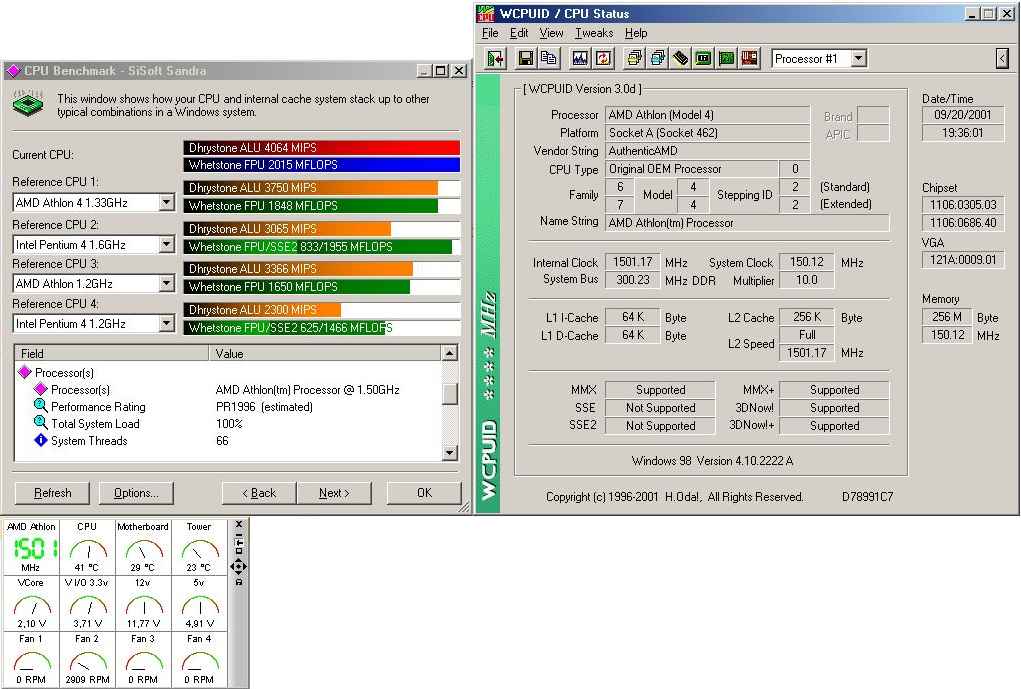
Task: Open the Reference CPU 2 dropdown
Action: [x=167, y=244]
